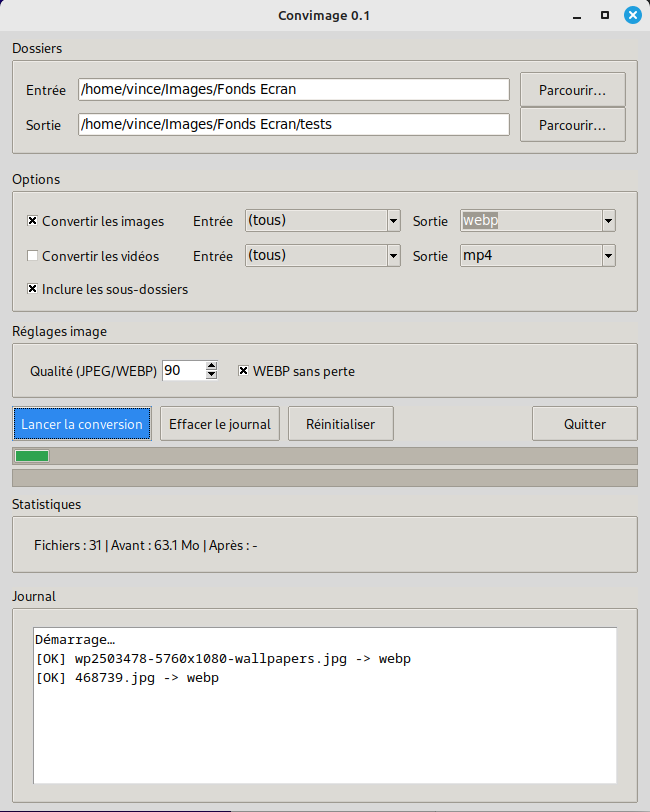Disable the WEBP sans perte checkbox
The height and width of the screenshot is (812, 650).
pos(244,371)
